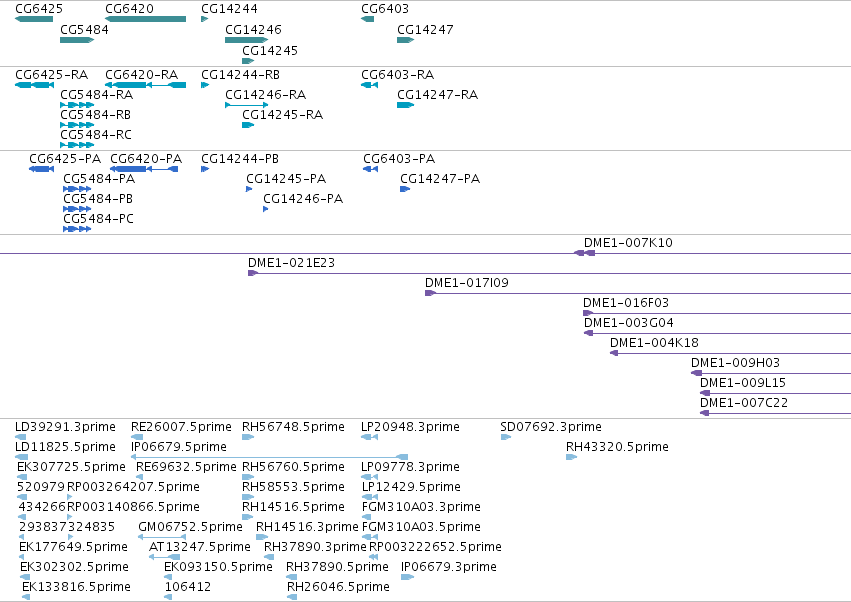
Task: Click the FGM310A03.3prime EST label
Action: 421,507
